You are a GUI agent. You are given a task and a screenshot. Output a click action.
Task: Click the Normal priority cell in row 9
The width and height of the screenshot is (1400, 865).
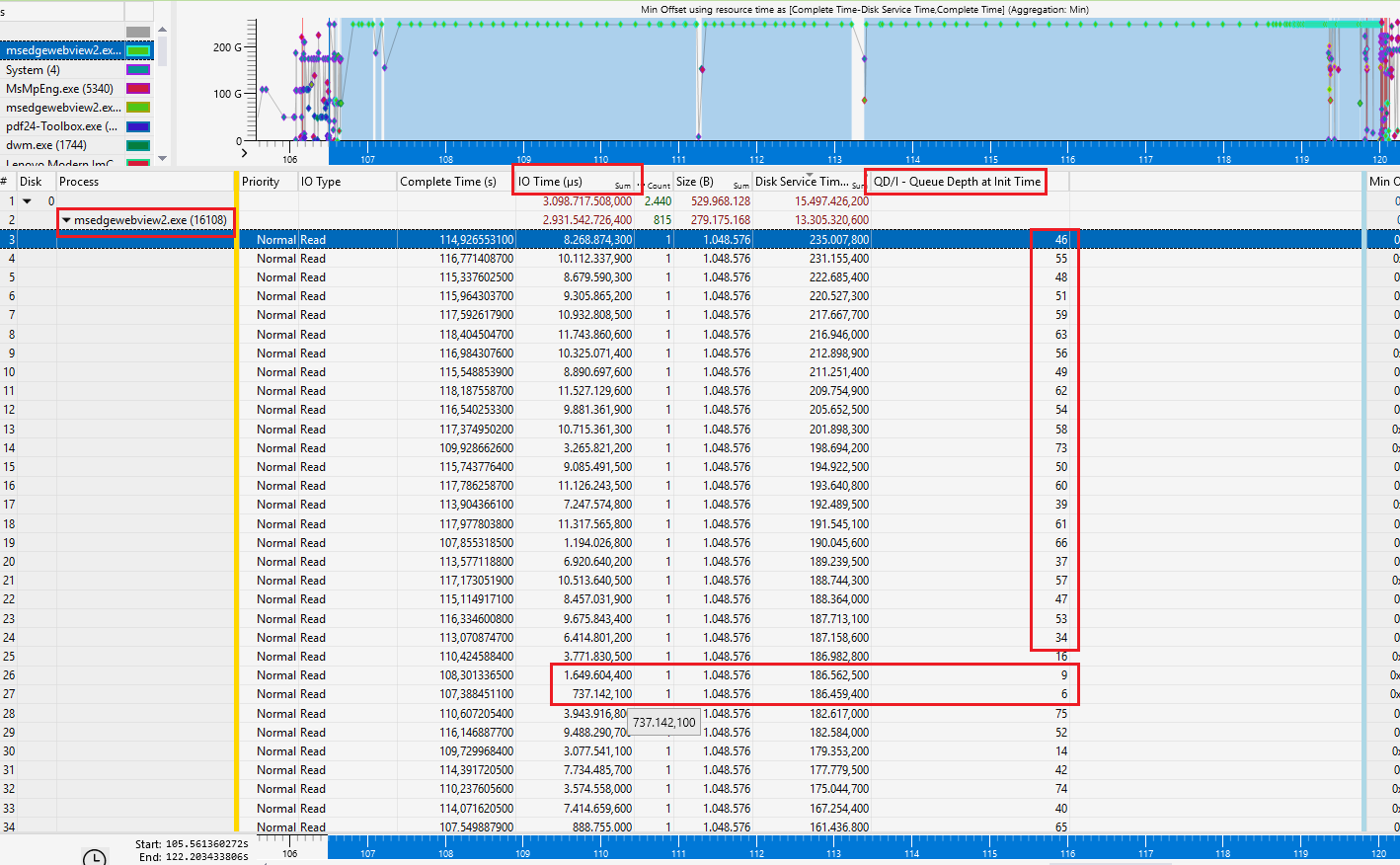pyautogui.click(x=276, y=354)
